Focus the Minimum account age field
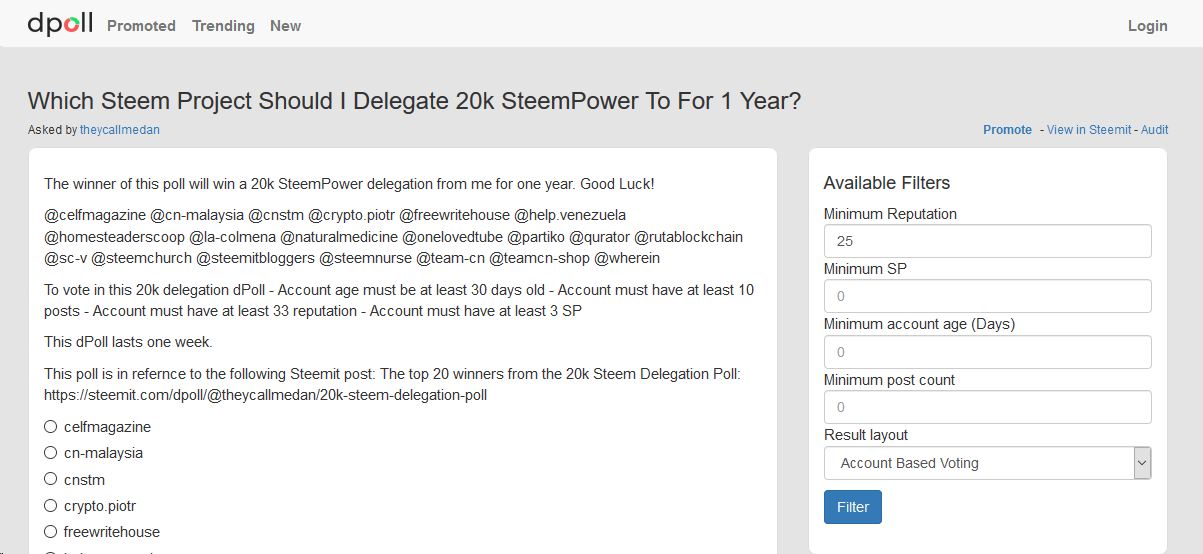 coord(987,352)
